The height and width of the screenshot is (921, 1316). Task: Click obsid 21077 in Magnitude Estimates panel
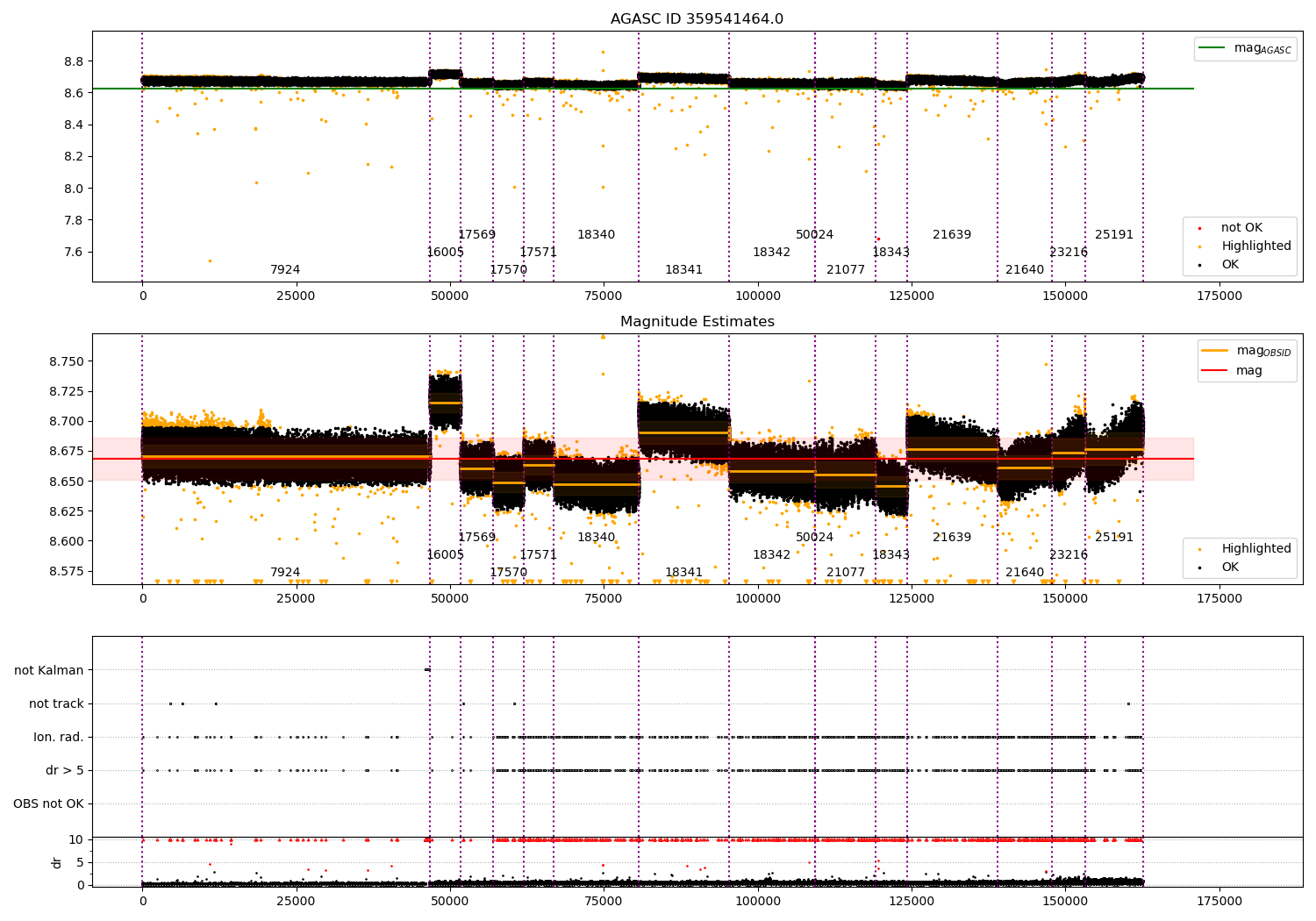coord(846,573)
